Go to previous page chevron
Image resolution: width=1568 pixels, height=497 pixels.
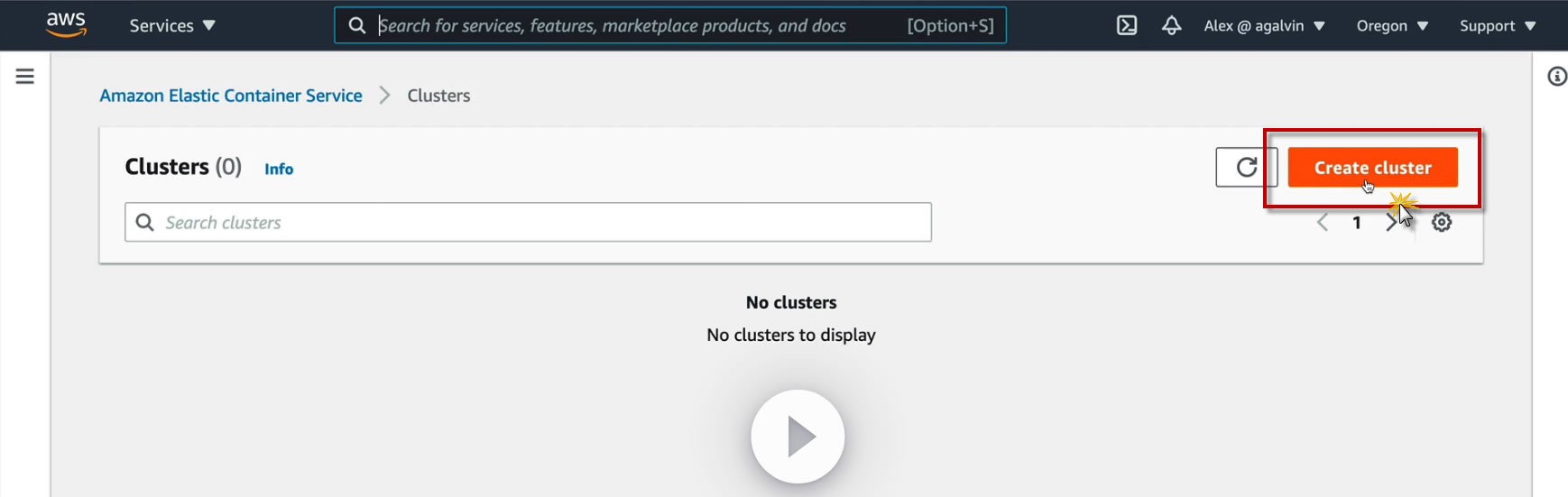pos(1323,223)
